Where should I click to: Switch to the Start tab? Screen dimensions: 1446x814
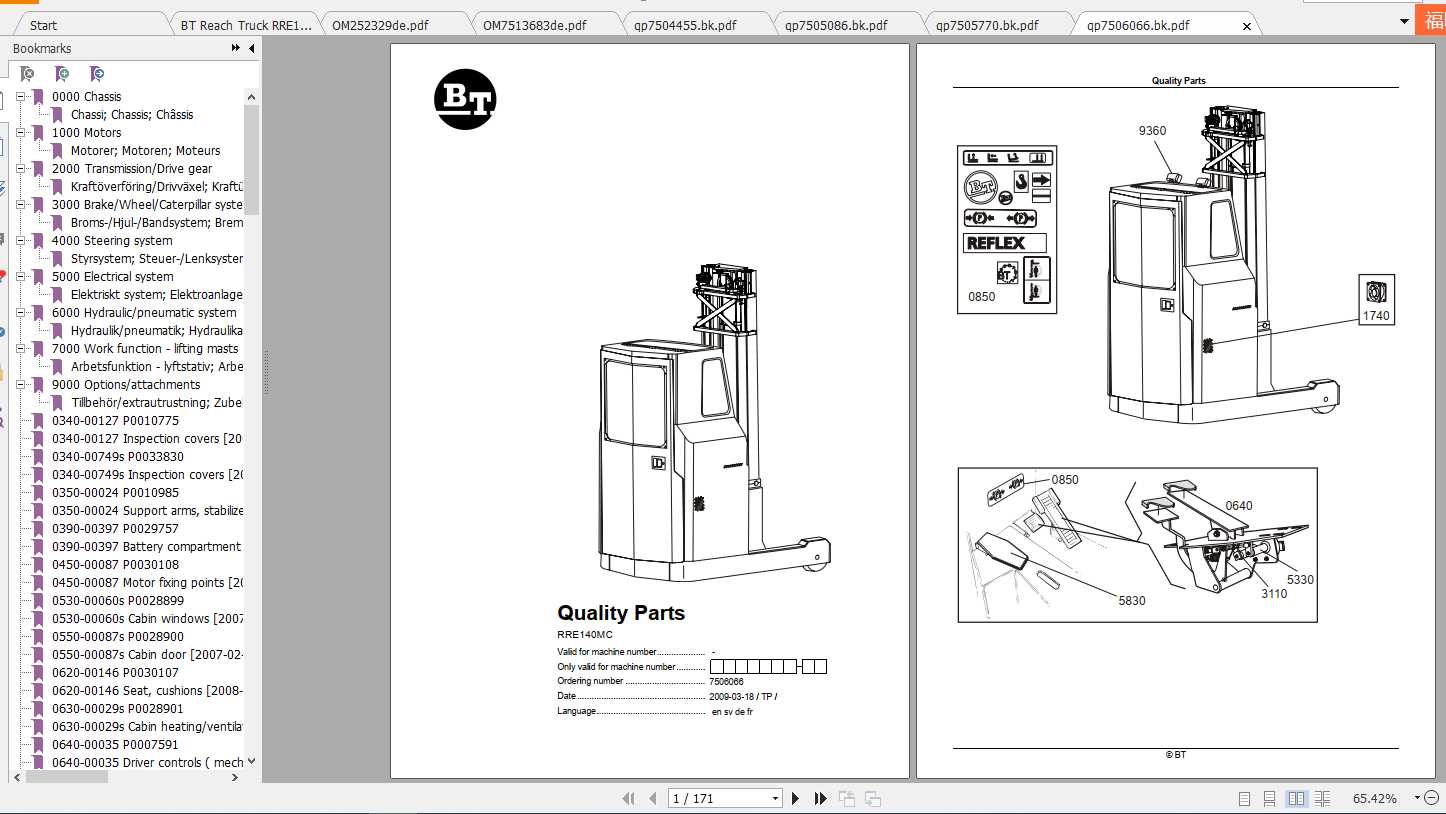click(x=43, y=25)
